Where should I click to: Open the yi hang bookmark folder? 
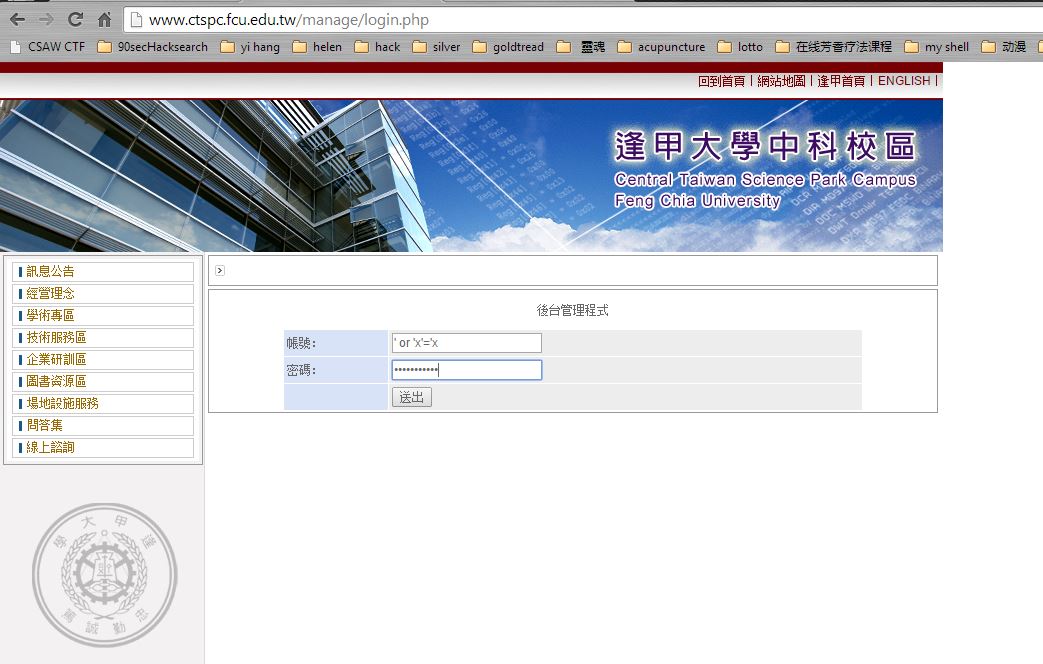click(250, 47)
